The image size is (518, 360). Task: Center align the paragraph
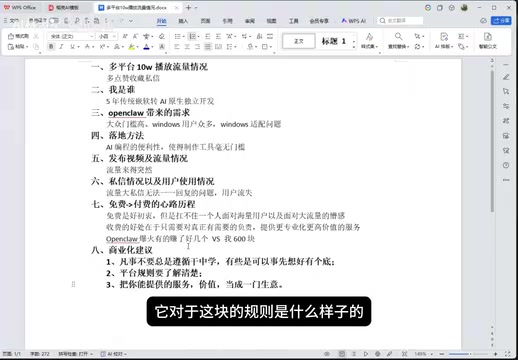coord(187,47)
